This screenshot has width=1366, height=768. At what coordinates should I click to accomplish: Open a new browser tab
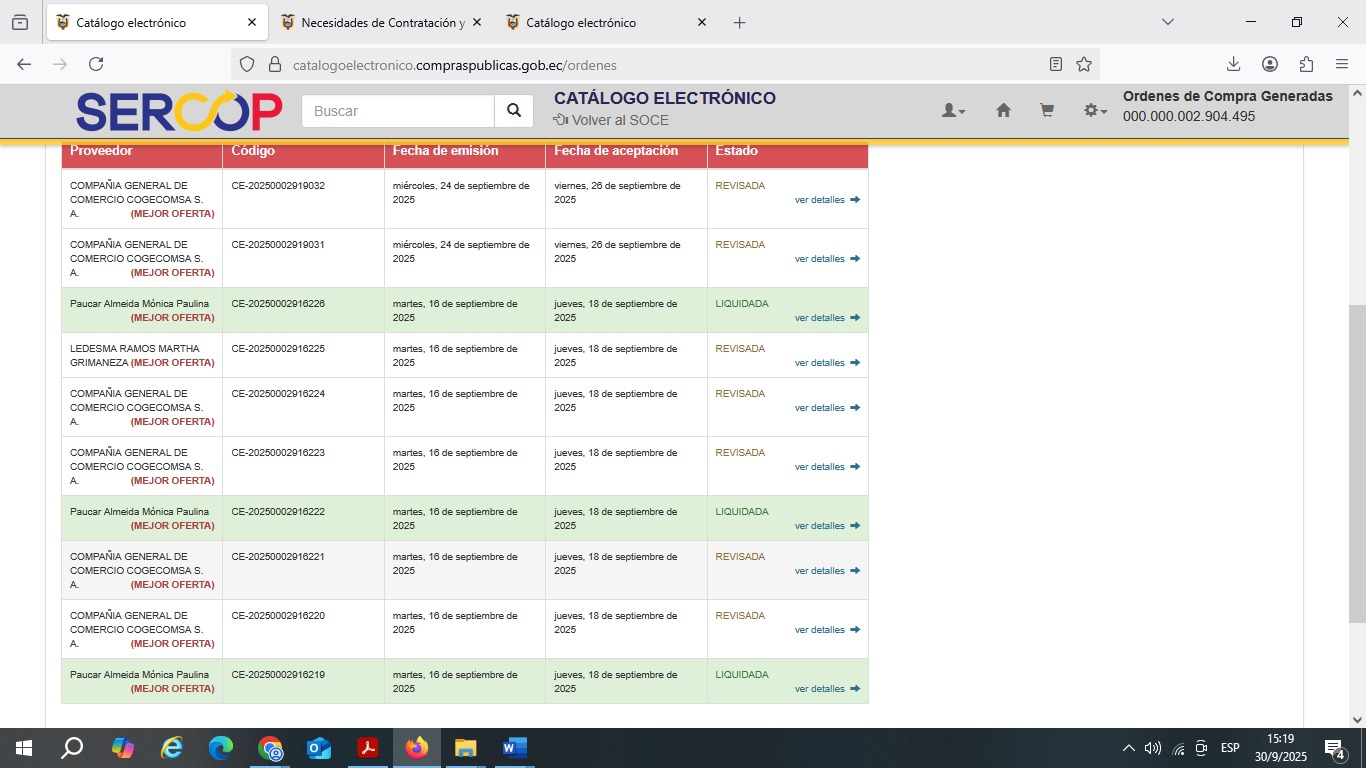[x=739, y=22]
